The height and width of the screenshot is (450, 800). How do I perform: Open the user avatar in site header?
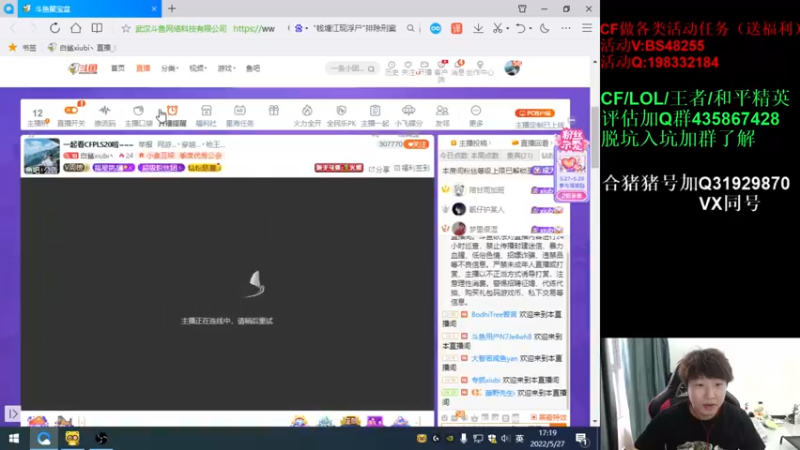512,68
